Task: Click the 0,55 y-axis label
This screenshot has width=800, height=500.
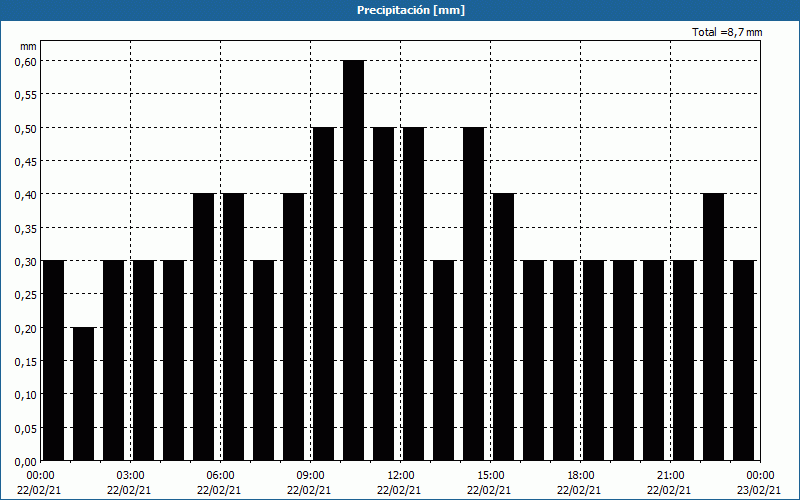Action: point(26,94)
